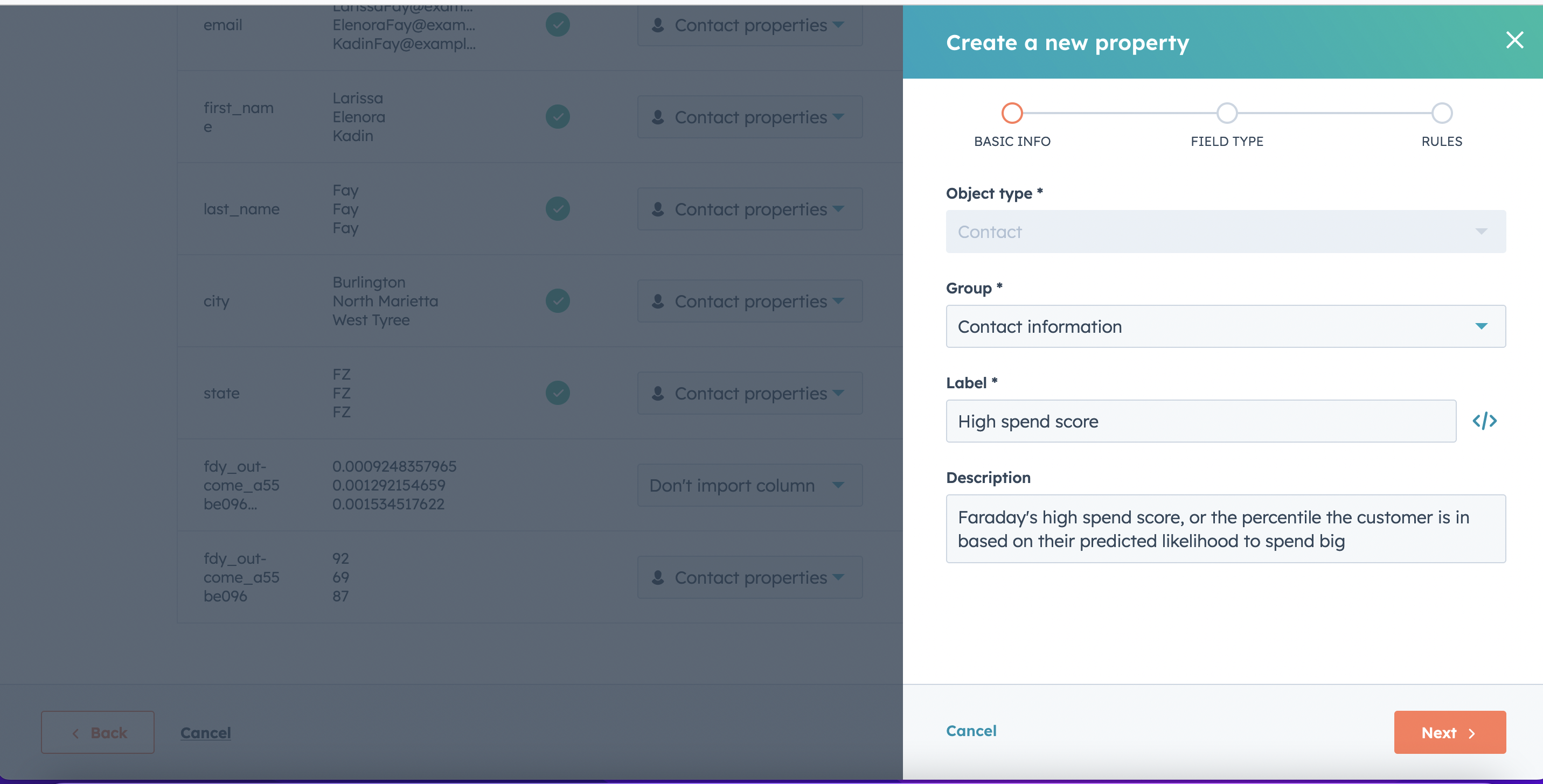Image resolution: width=1543 pixels, height=784 pixels.
Task: Click the checkmark icon on last_name row
Action: point(557,208)
